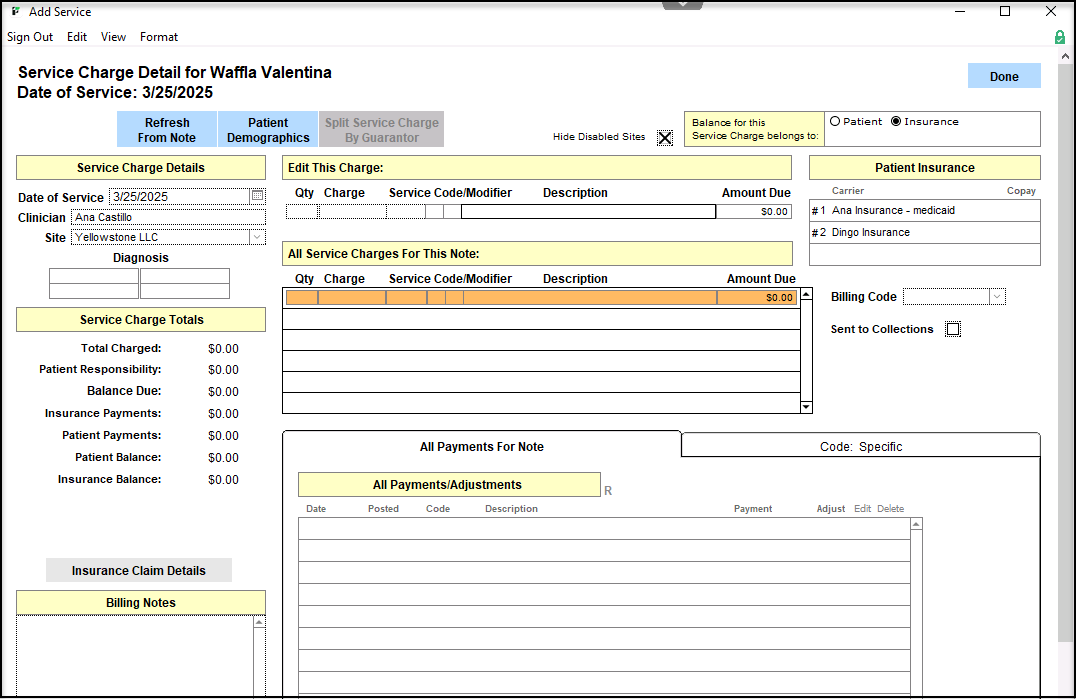Click the green lock icon

1059,37
